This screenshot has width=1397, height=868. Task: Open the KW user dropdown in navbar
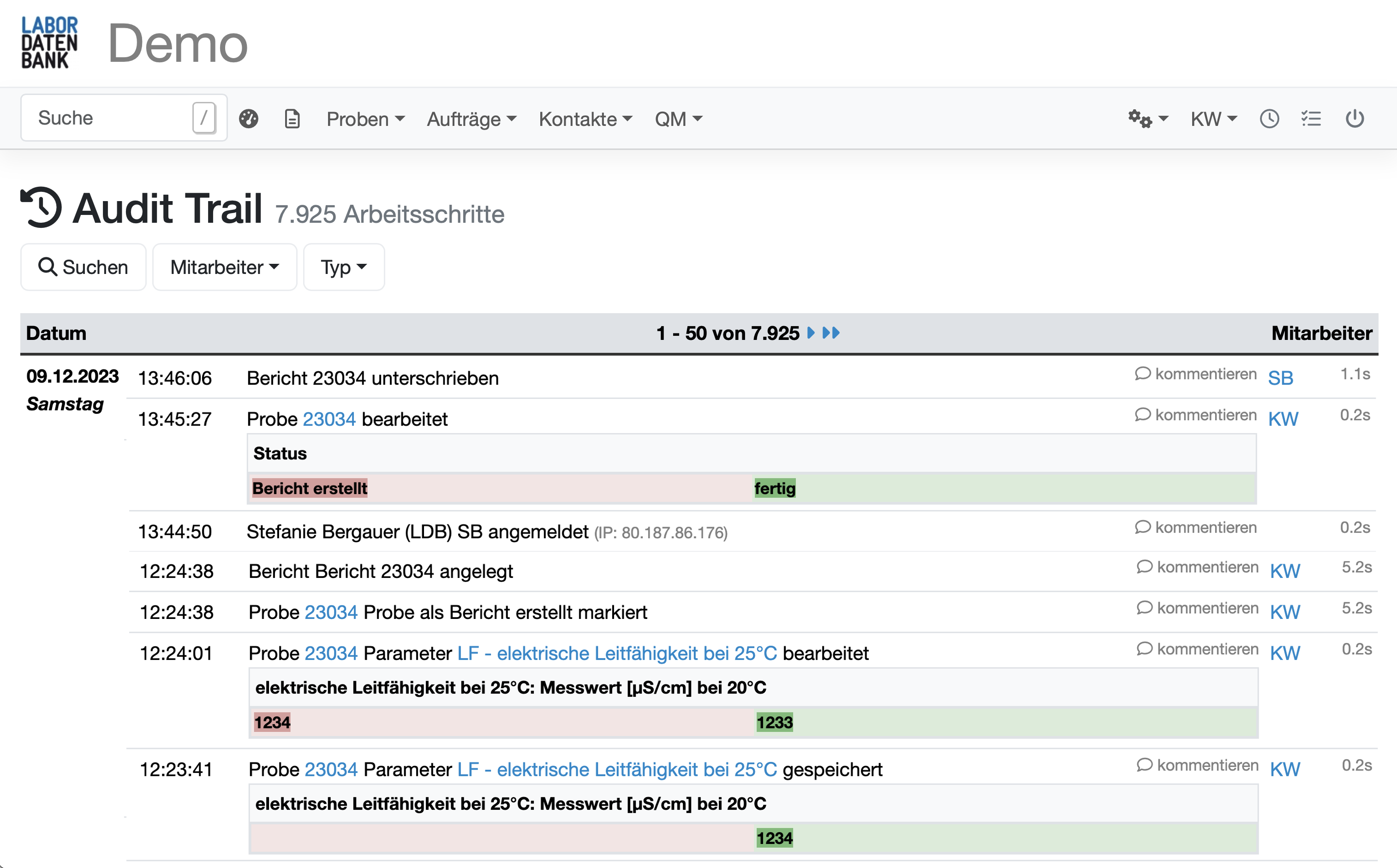(1213, 119)
